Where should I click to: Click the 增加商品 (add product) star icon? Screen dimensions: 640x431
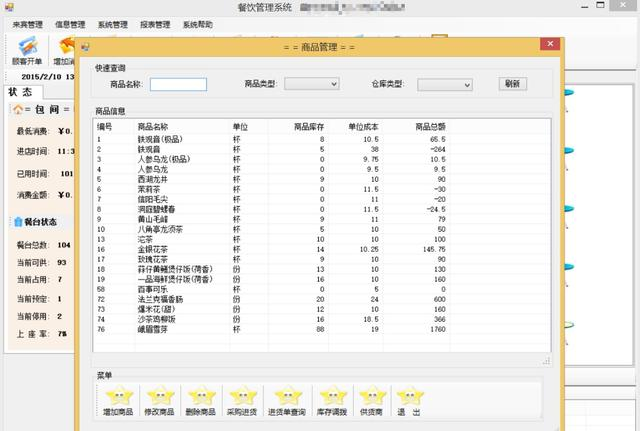coord(119,398)
